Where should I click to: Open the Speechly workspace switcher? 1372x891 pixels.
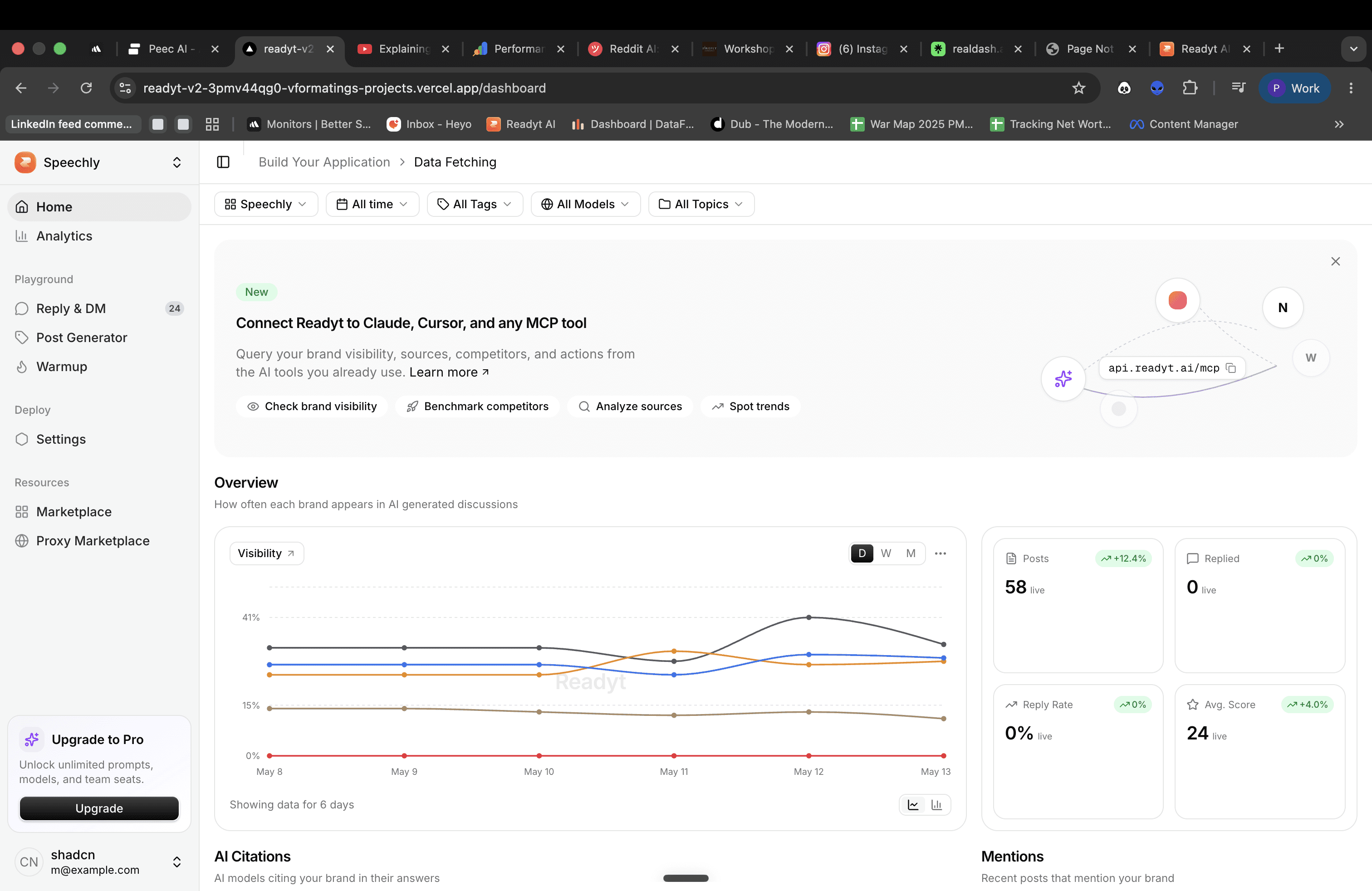click(x=98, y=162)
